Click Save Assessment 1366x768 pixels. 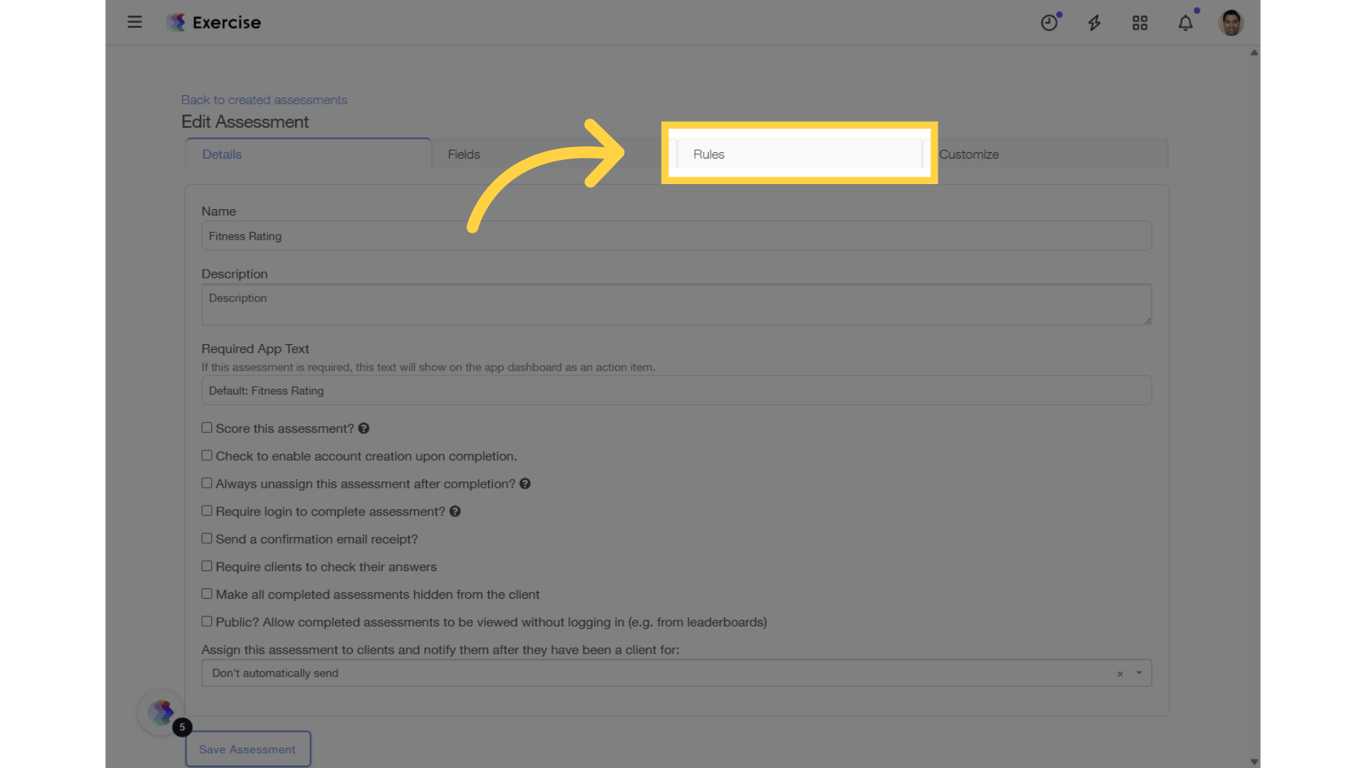pos(248,748)
